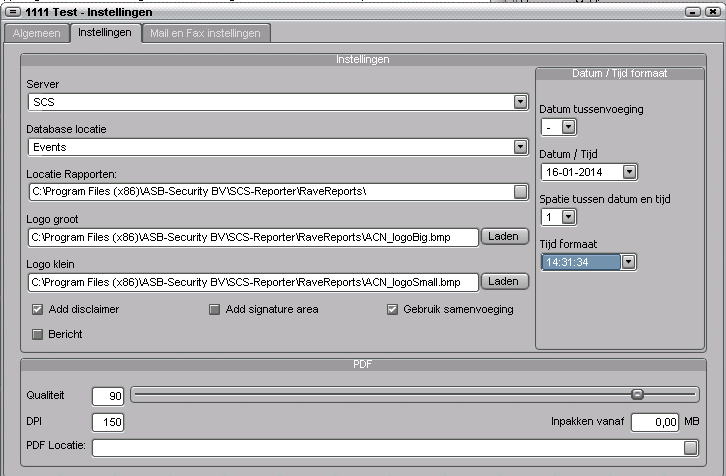The height and width of the screenshot is (476, 726).
Task: Open the Datum / Tijd format dropdown
Action: (x=629, y=172)
